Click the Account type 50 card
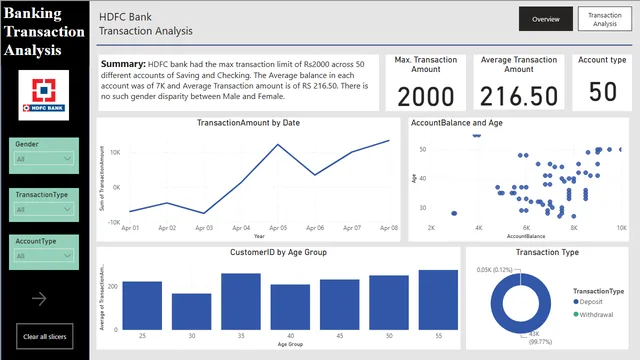This screenshot has height=360, width=640. 602,82
